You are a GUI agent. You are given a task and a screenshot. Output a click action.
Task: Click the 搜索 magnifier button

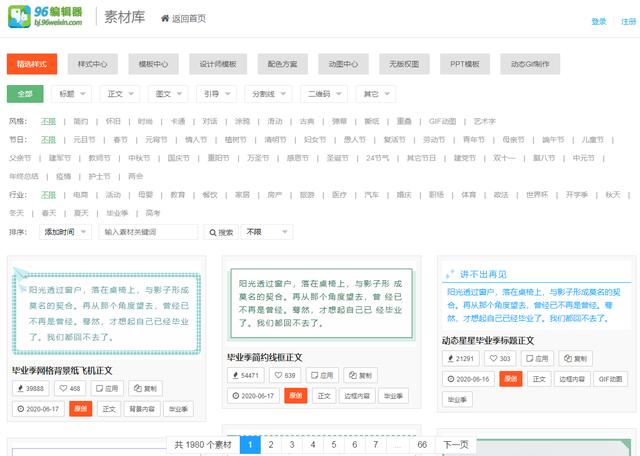pos(221,232)
